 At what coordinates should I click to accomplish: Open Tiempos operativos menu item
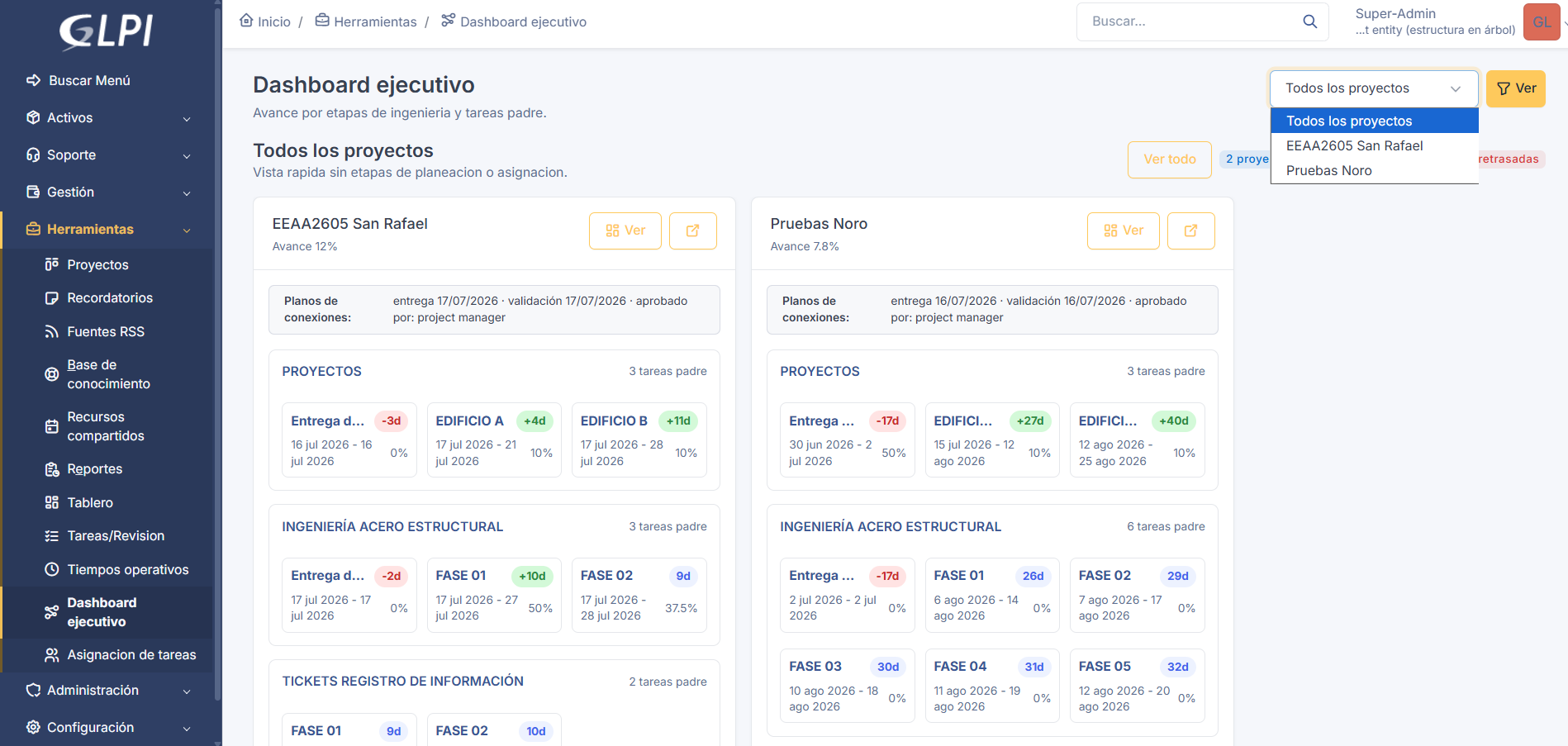pyautogui.click(x=127, y=569)
